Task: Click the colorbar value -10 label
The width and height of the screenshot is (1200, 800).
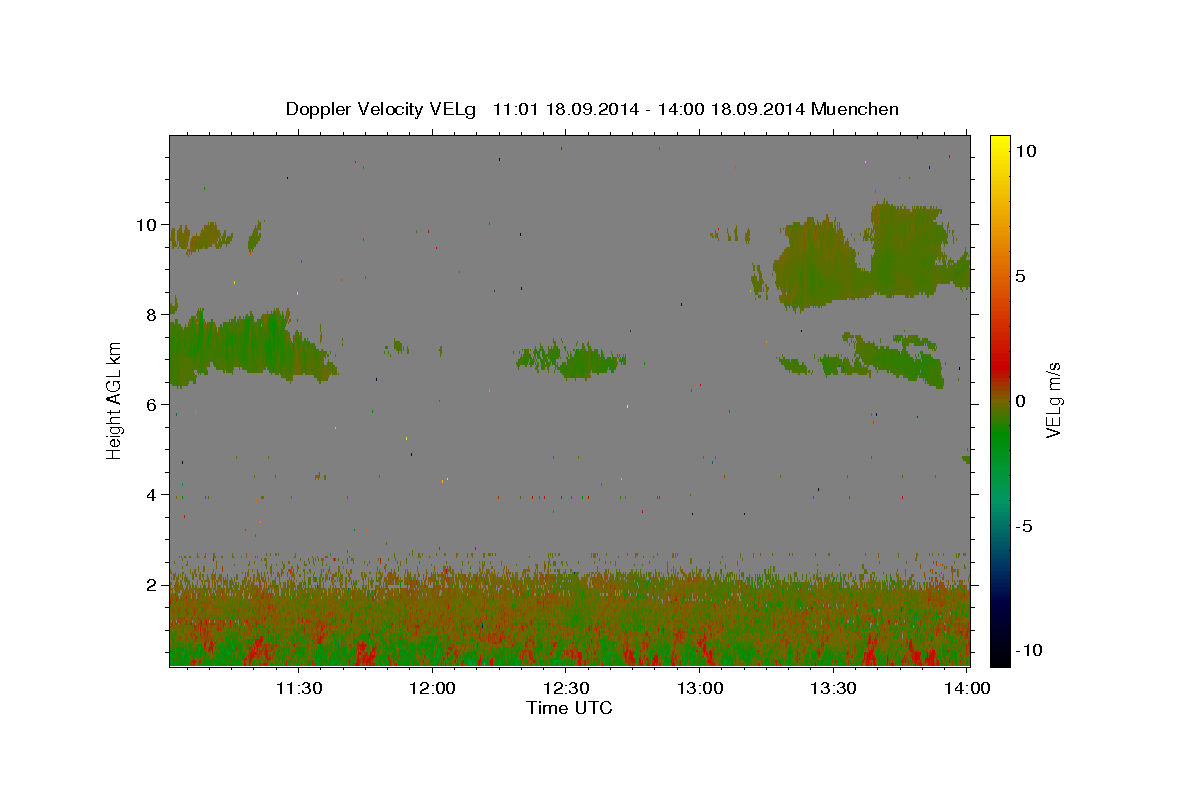Action: (x=1027, y=651)
